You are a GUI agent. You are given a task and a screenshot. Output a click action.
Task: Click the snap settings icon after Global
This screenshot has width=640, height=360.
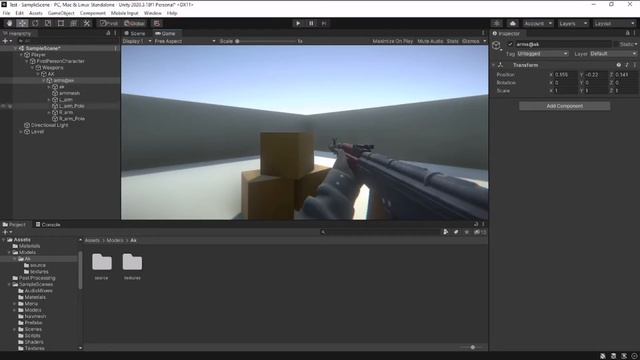[157, 23]
